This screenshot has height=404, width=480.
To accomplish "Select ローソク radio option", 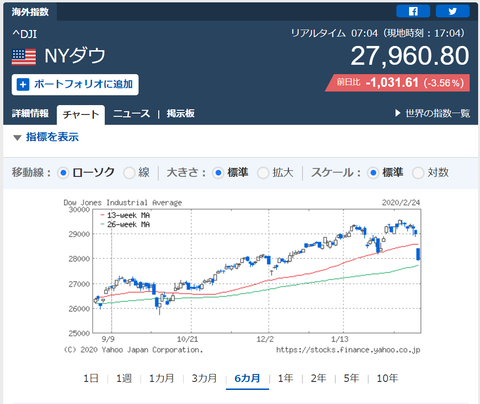I will click(x=63, y=173).
